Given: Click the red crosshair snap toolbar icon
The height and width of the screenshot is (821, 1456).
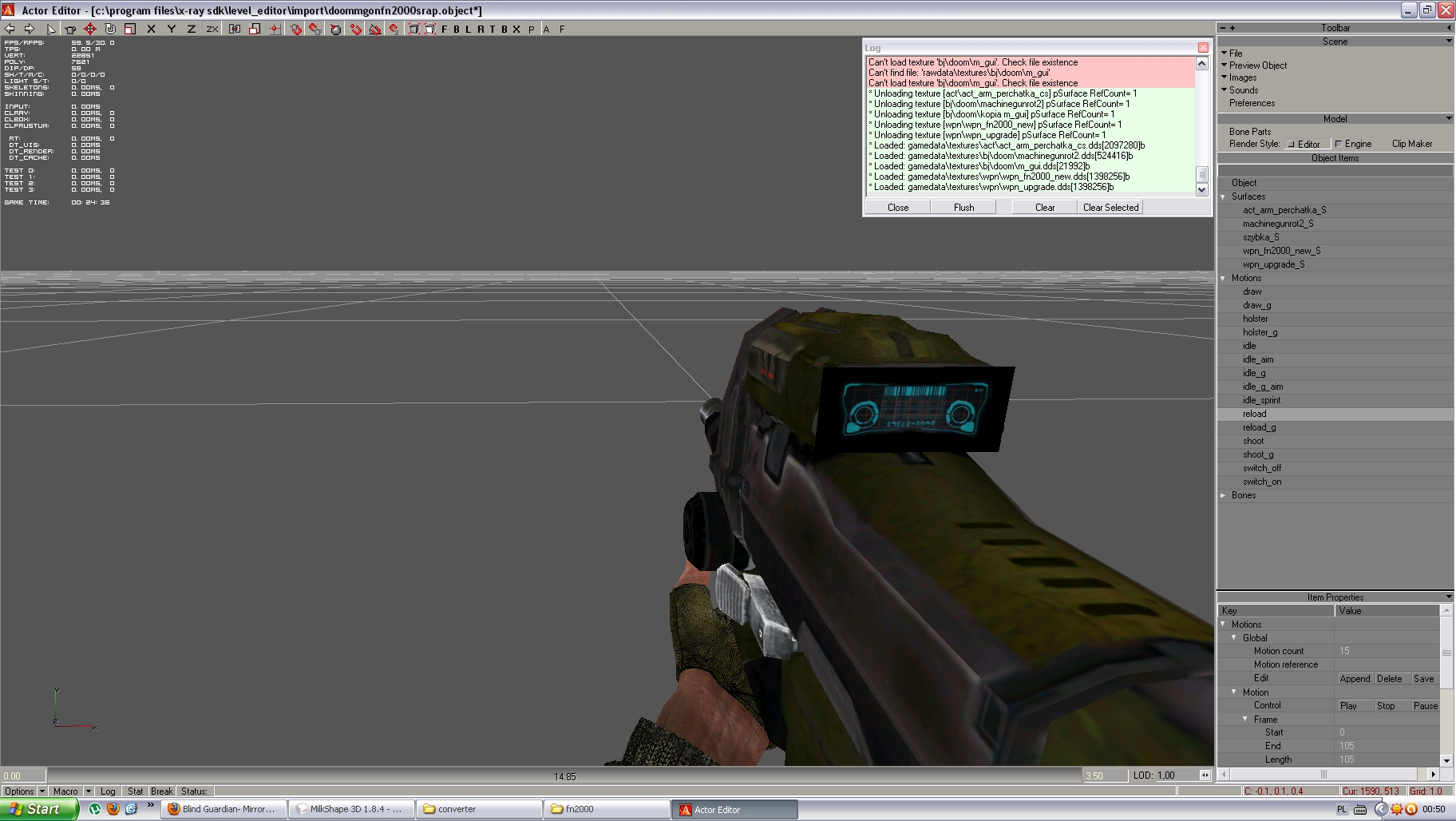Looking at the screenshot, I should coord(275,29).
